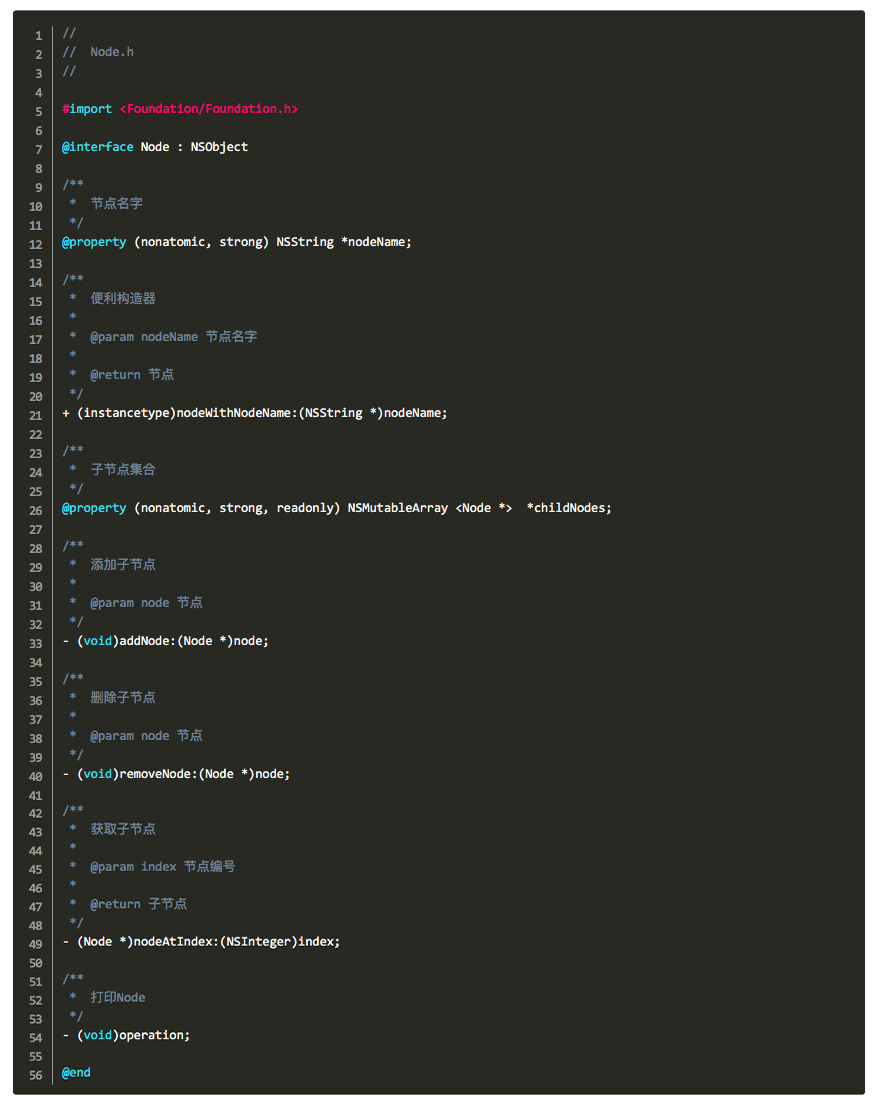Click the Node.h comment on line 2
This screenshot has width=878, height=1108.
click(111, 52)
